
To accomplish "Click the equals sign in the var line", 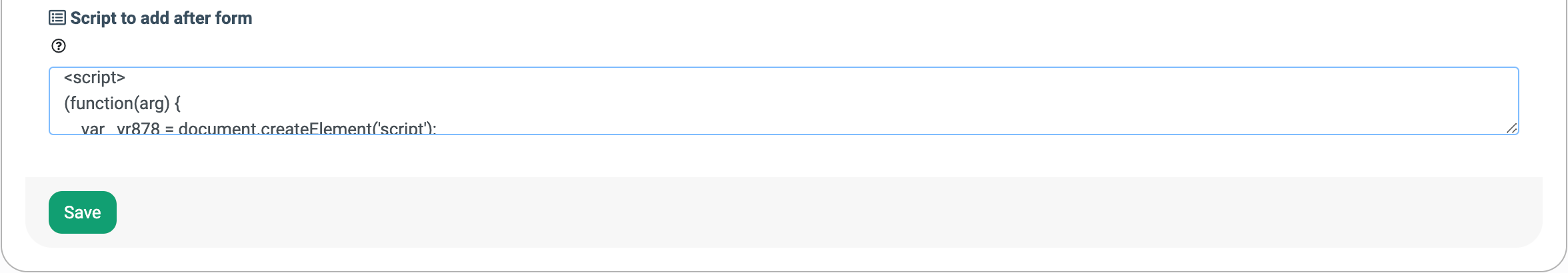I will tap(169, 128).
